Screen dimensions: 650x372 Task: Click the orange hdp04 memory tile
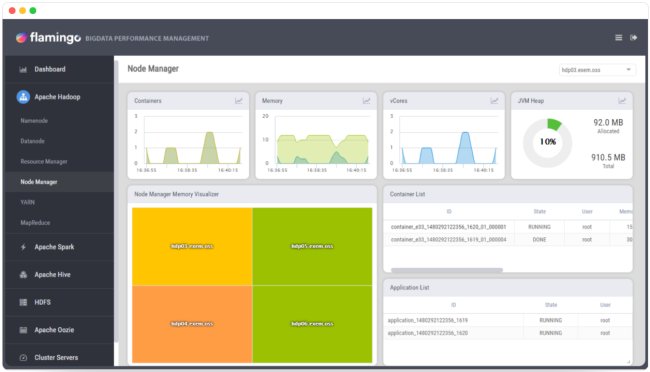click(x=192, y=324)
